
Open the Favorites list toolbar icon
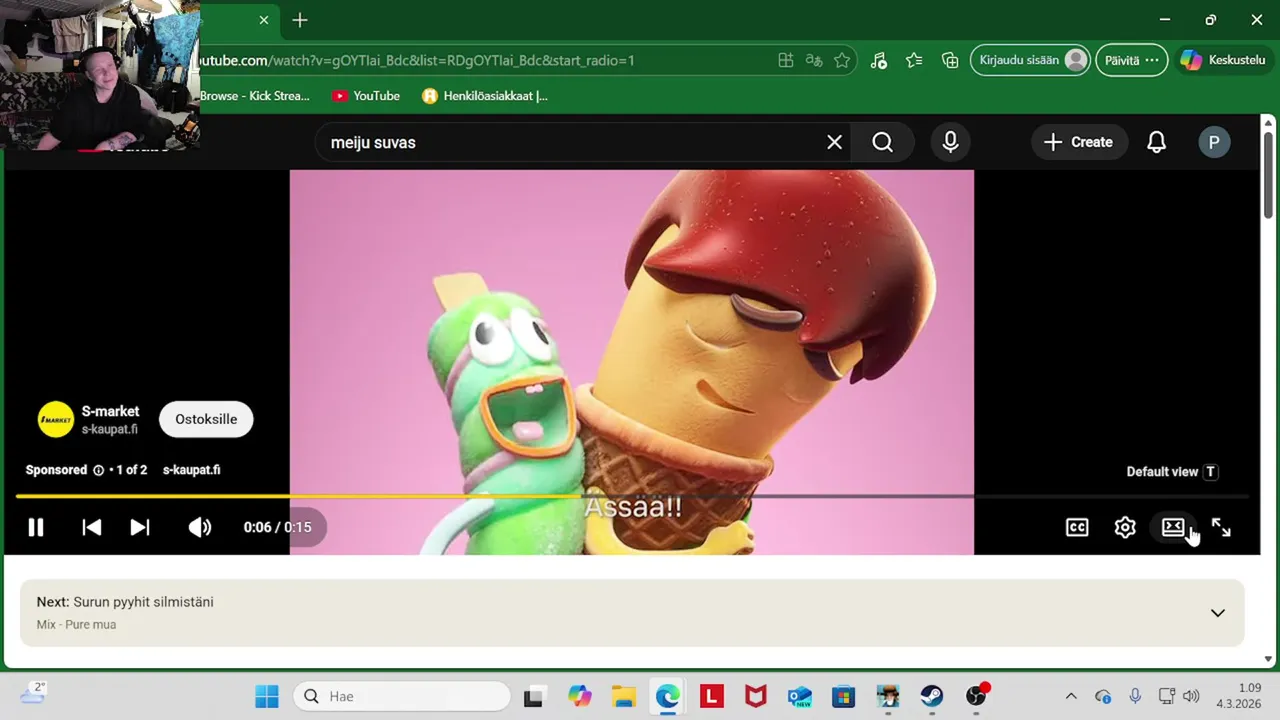pyautogui.click(x=914, y=60)
